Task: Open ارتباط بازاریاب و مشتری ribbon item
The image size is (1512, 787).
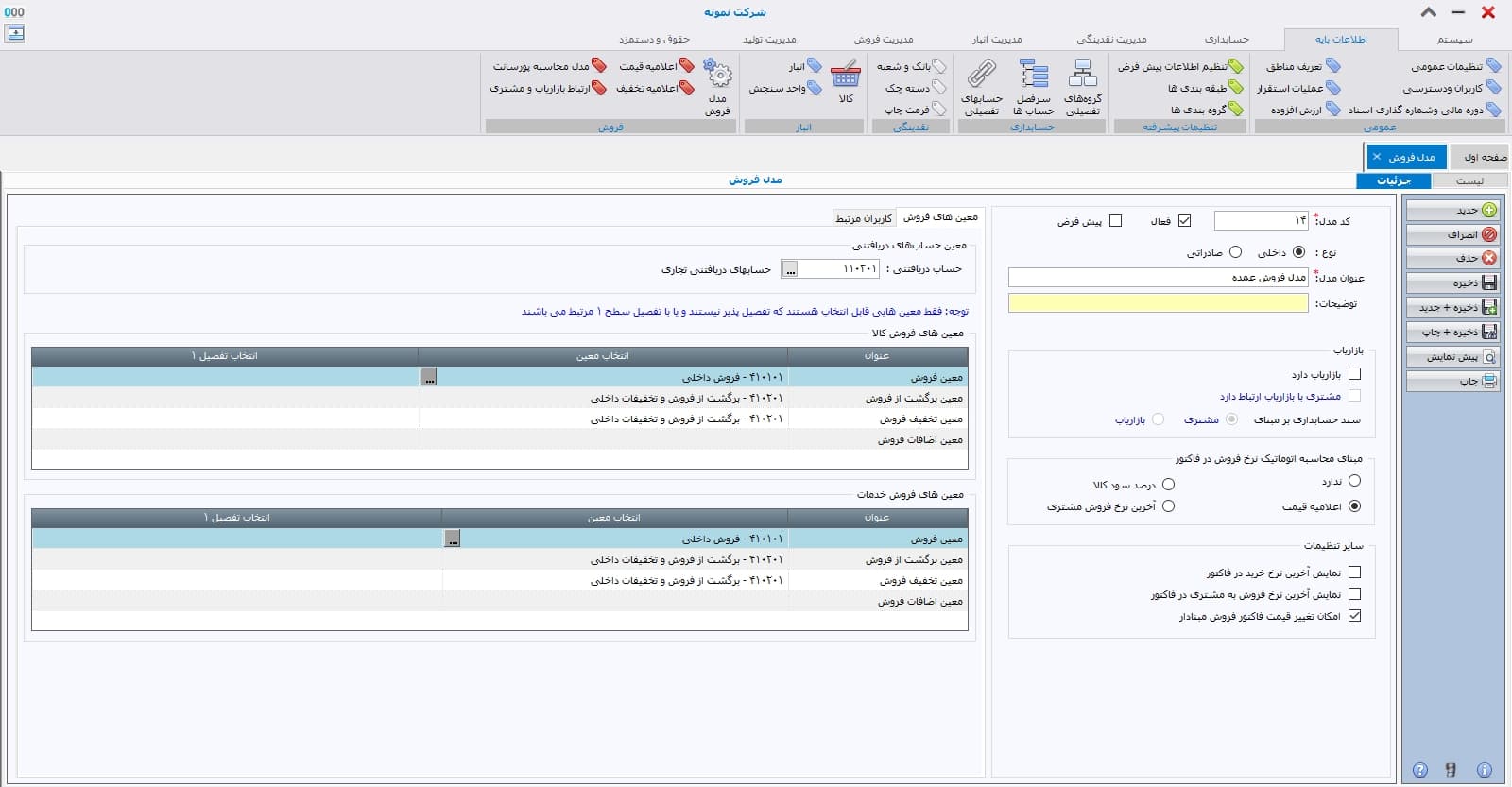Action: pos(548,88)
